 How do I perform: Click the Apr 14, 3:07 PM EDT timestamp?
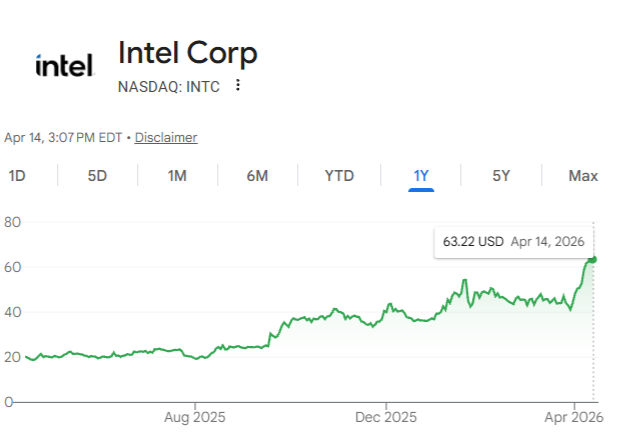point(64,137)
